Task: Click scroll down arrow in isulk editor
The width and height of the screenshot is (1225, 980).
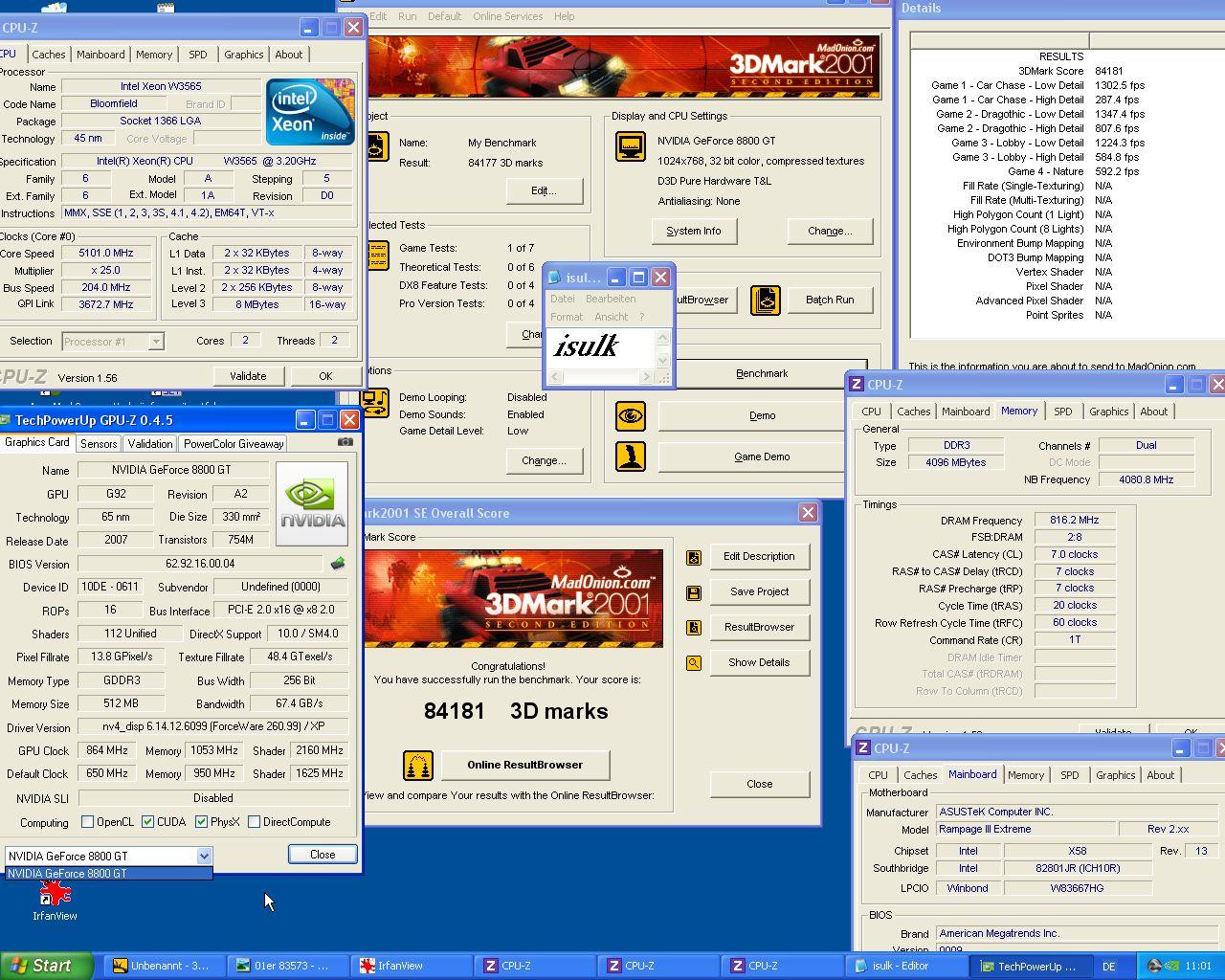Action: coord(662,360)
